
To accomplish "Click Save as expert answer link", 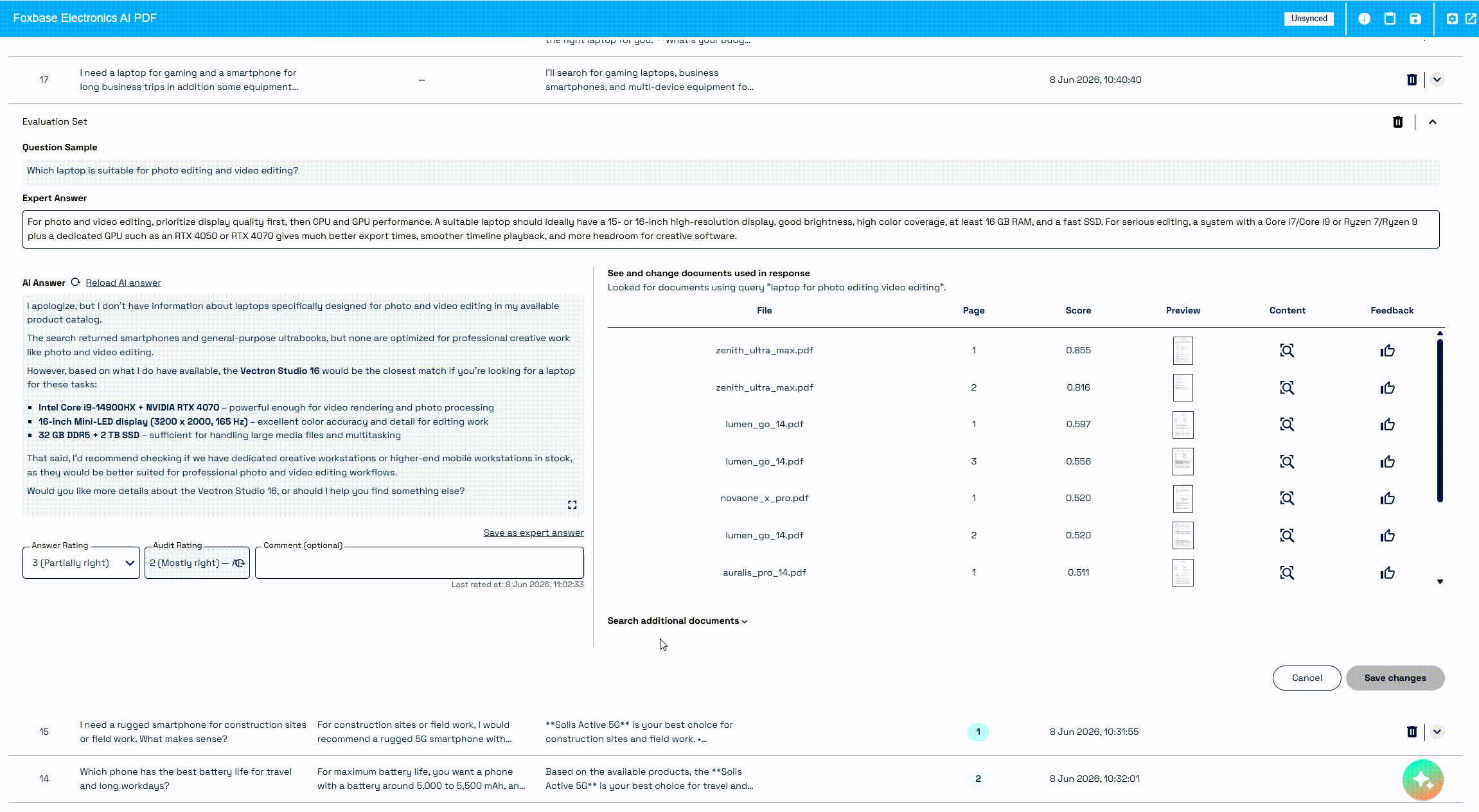I will click(533, 533).
